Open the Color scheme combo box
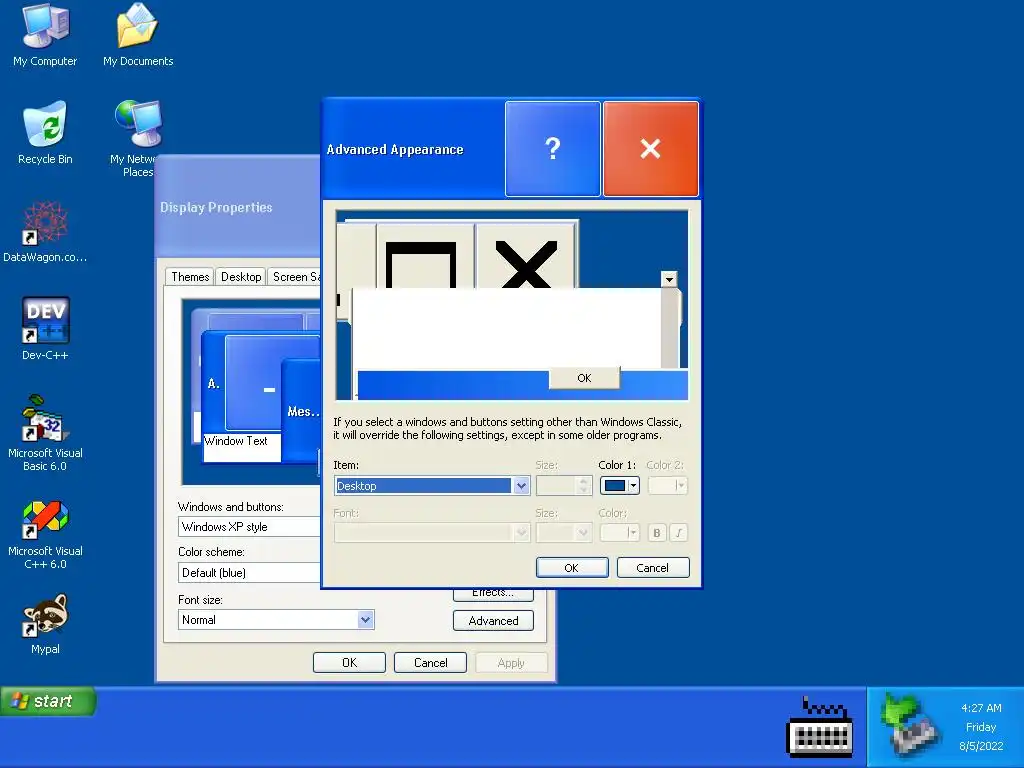The width and height of the screenshot is (1024, 768). click(x=249, y=573)
